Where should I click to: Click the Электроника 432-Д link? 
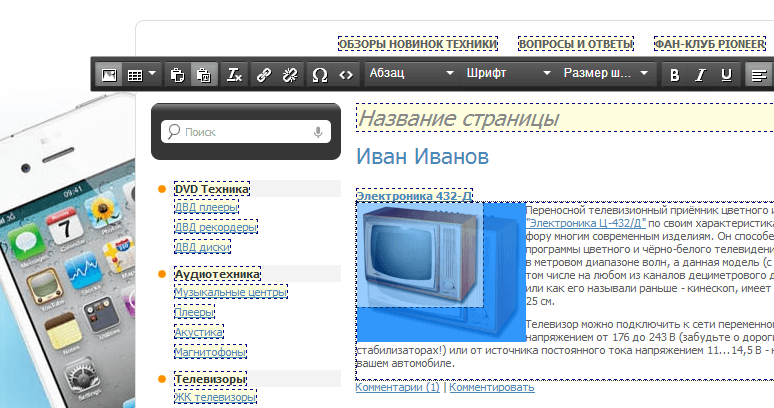point(414,196)
